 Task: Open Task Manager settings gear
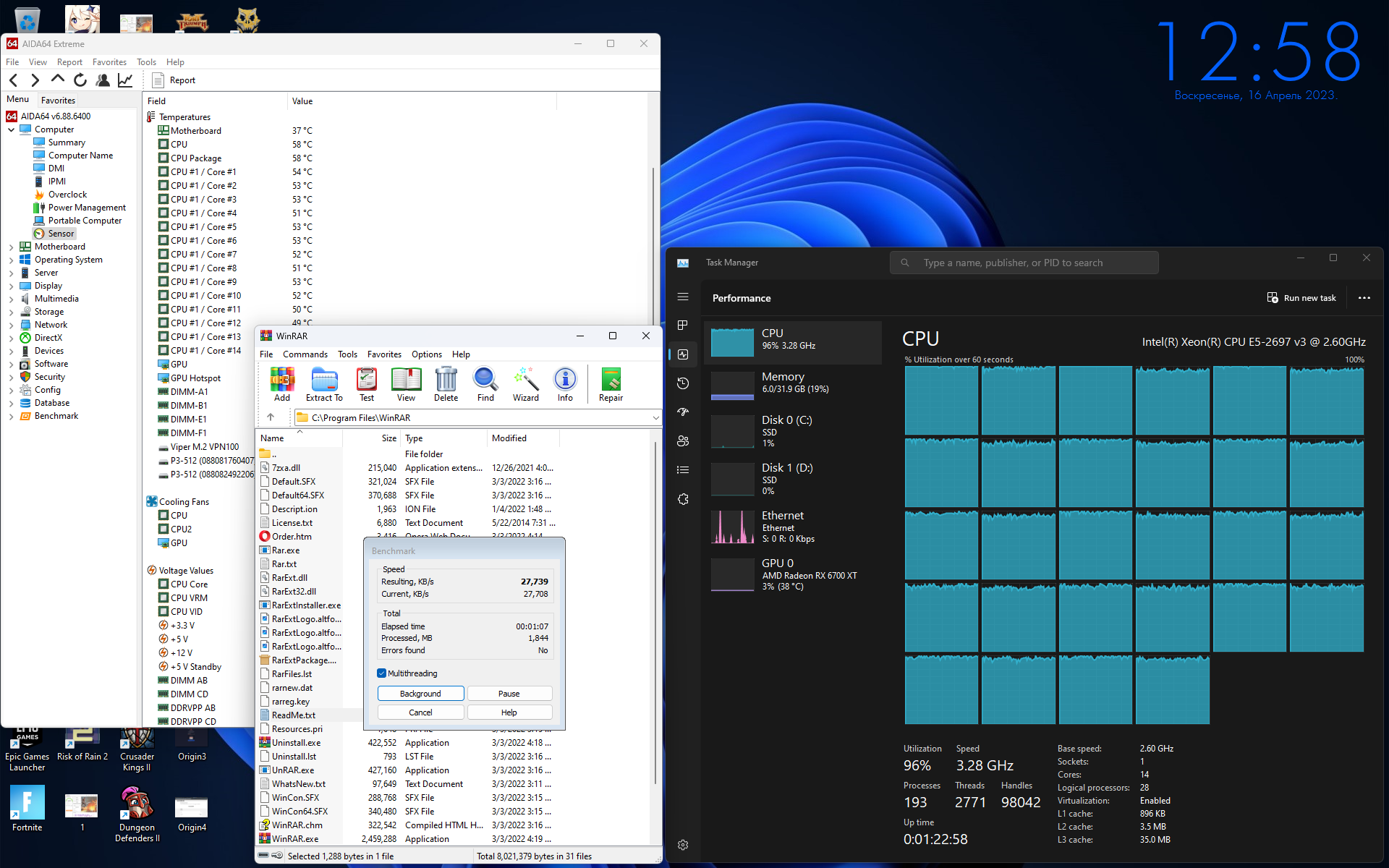coord(683,844)
